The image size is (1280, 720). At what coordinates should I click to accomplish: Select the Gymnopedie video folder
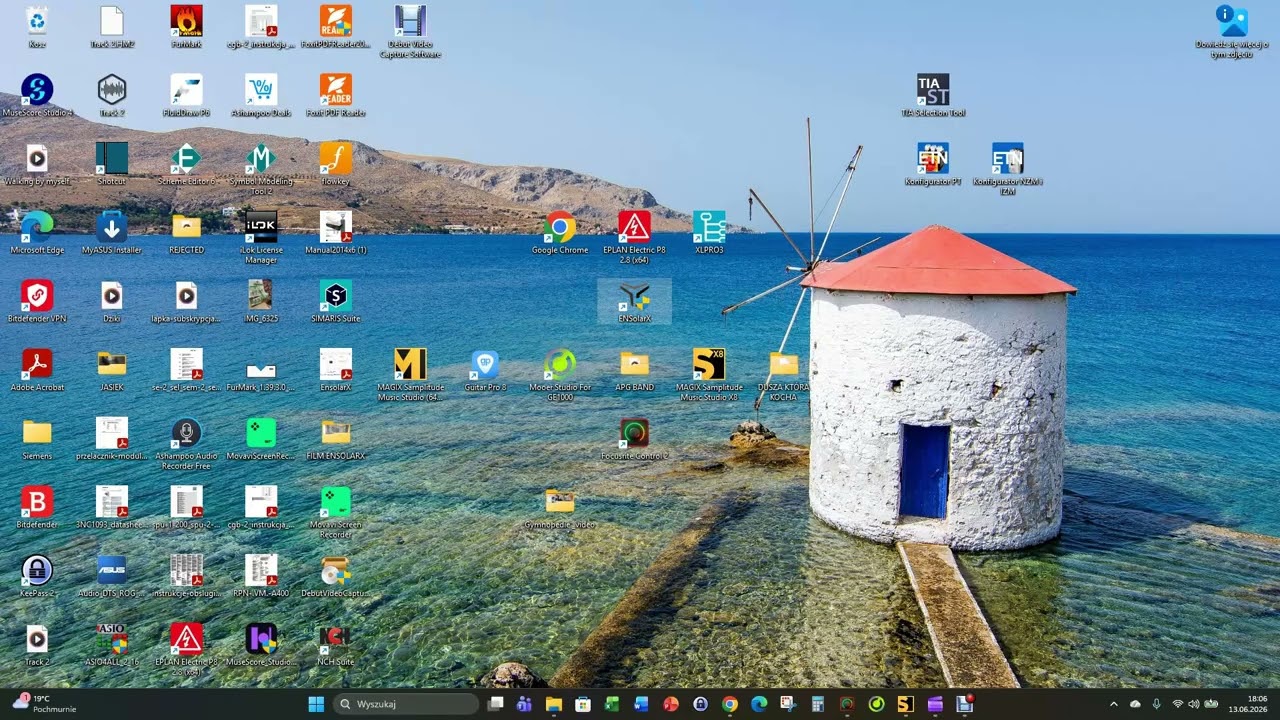coord(560,507)
